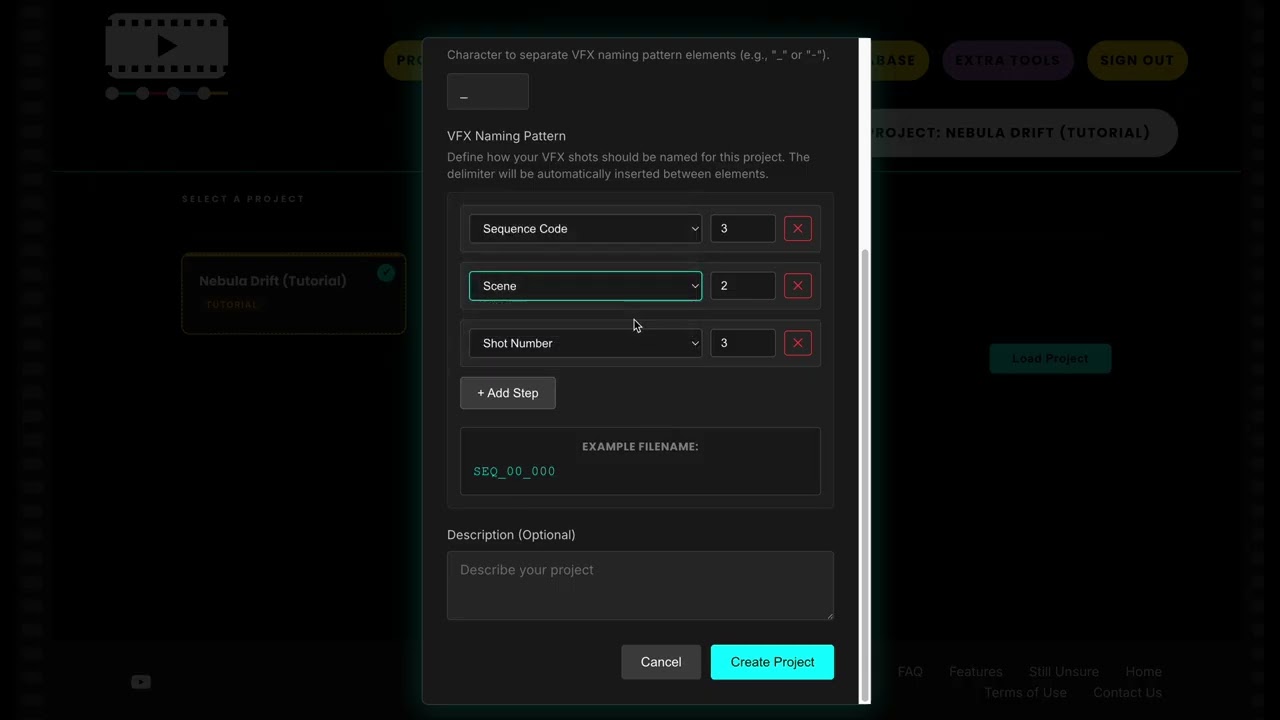The width and height of the screenshot is (1280, 720).
Task: Click the SEQ_00_000 example filename
Action: 514,471
